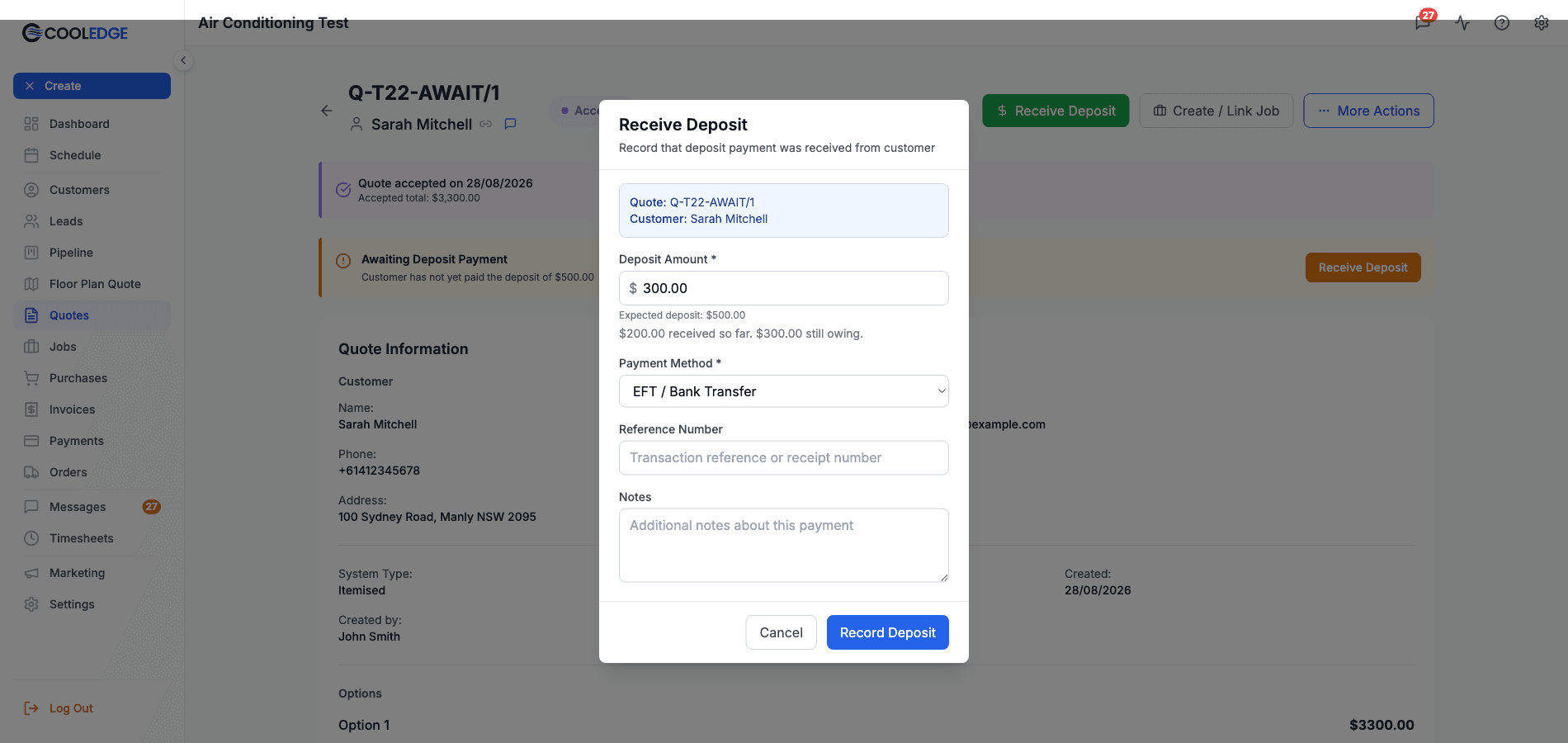Cancel the Receive Deposit dialog
The height and width of the screenshot is (743, 1568).
pyautogui.click(x=781, y=632)
